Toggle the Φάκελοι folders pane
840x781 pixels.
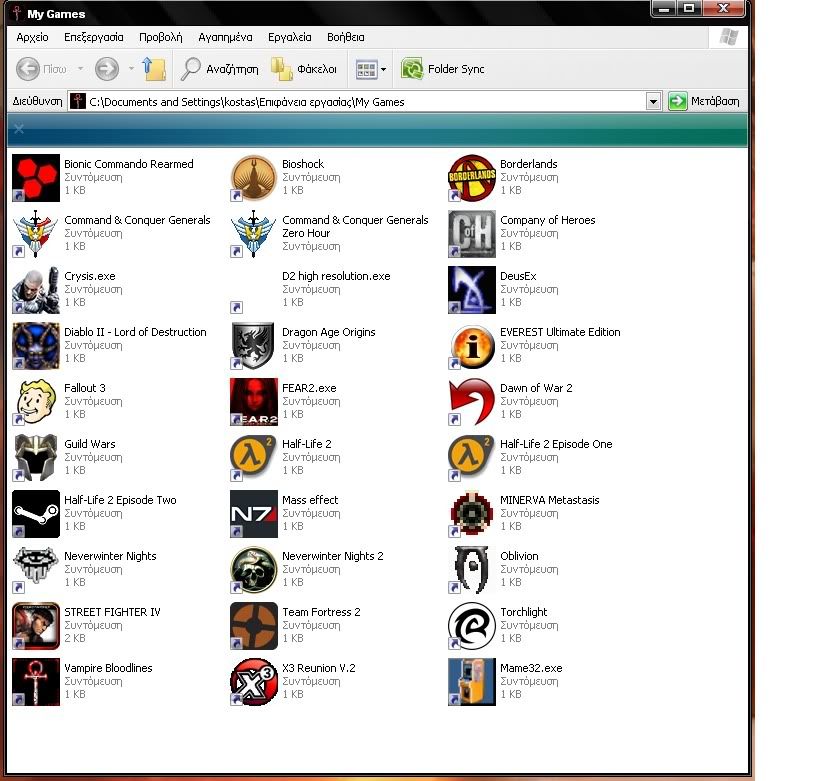coord(304,69)
